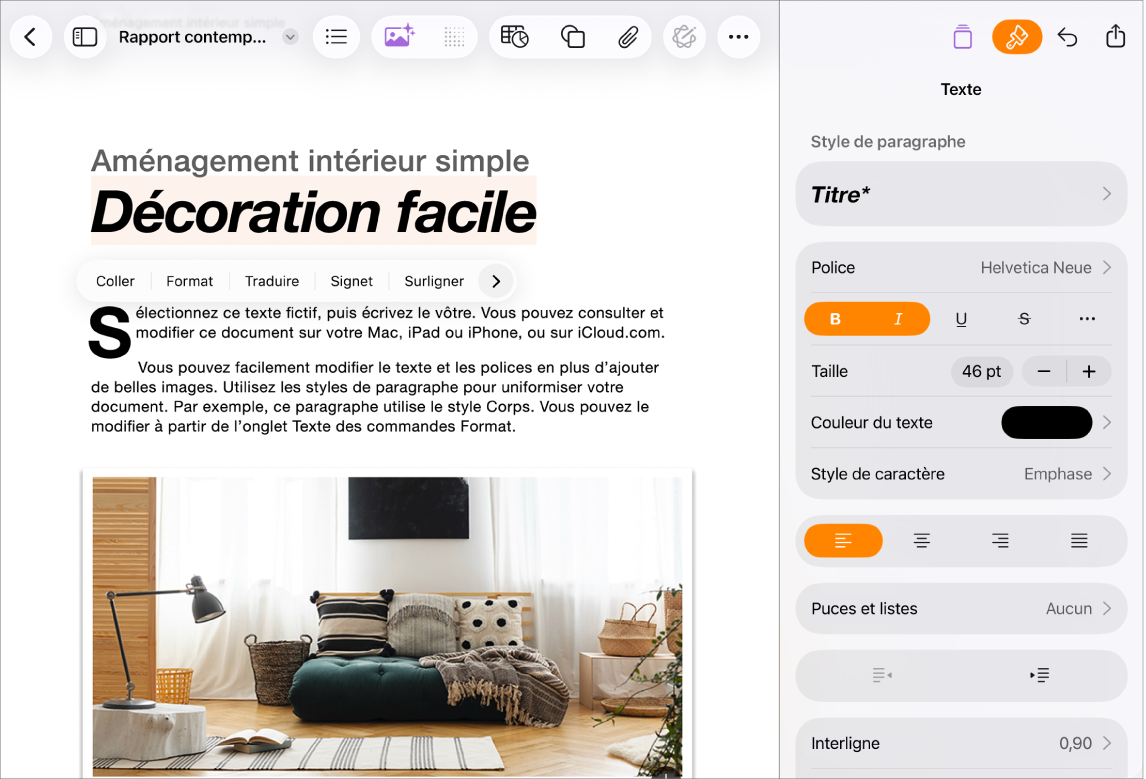The image size is (1146, 779).
Task: Insert a table with the table icon
Action: pos(515,37)
